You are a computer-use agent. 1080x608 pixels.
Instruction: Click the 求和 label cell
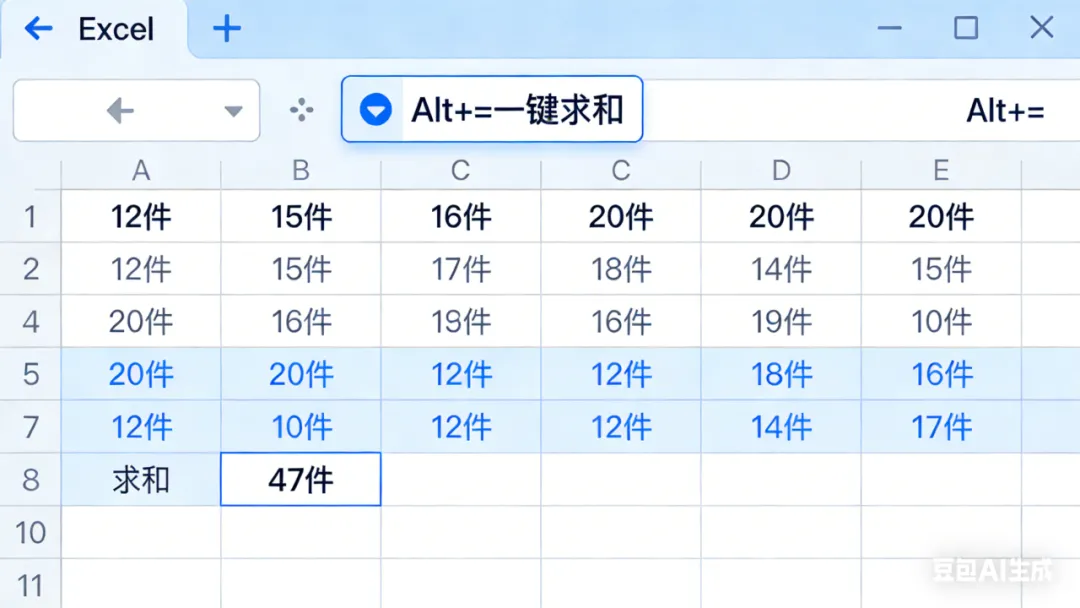click(141, 480)
